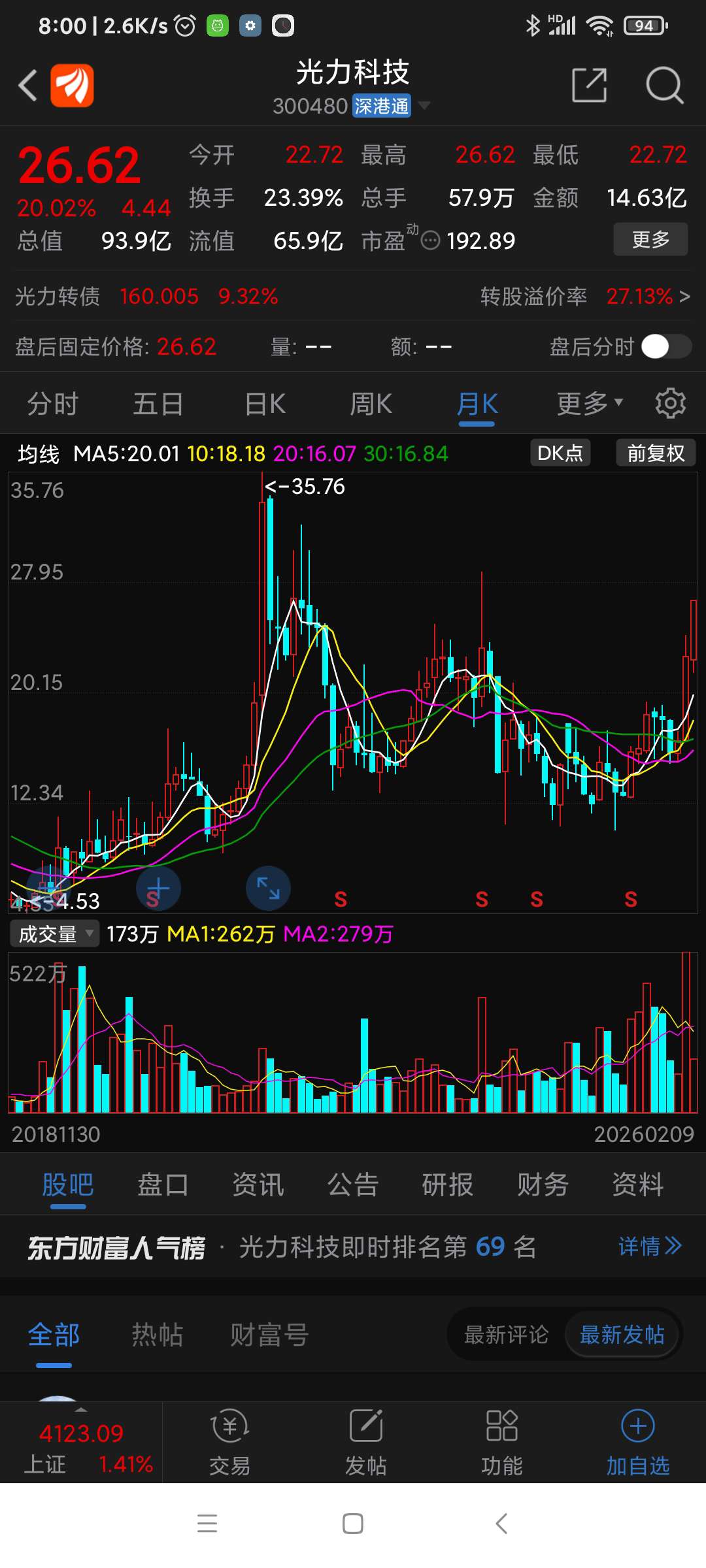The image size is (706, 1568).
Task: Open the 成交量 indicator dropdown
Action: tap(54, 934)
